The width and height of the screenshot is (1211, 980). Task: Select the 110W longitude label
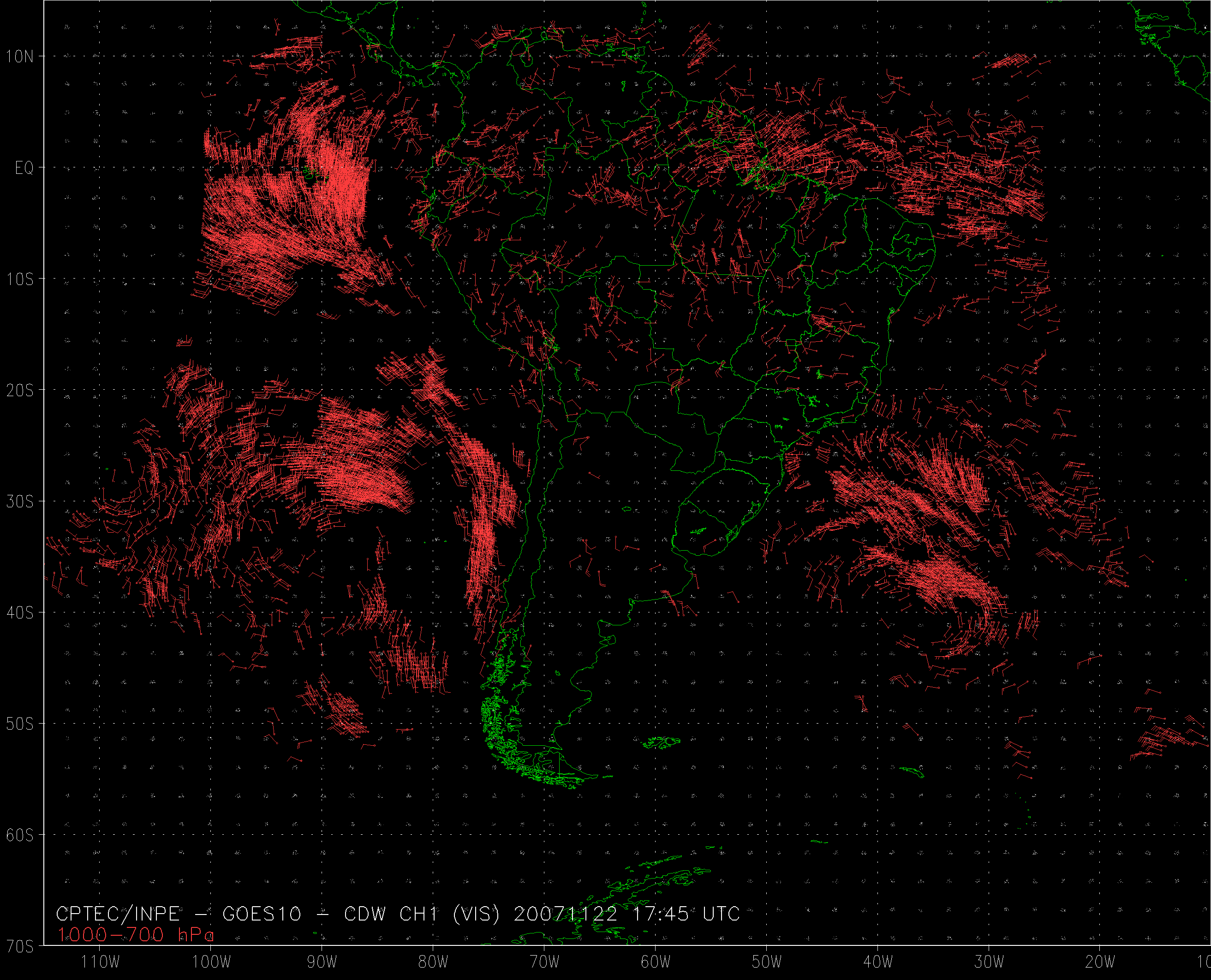(101, 962)
